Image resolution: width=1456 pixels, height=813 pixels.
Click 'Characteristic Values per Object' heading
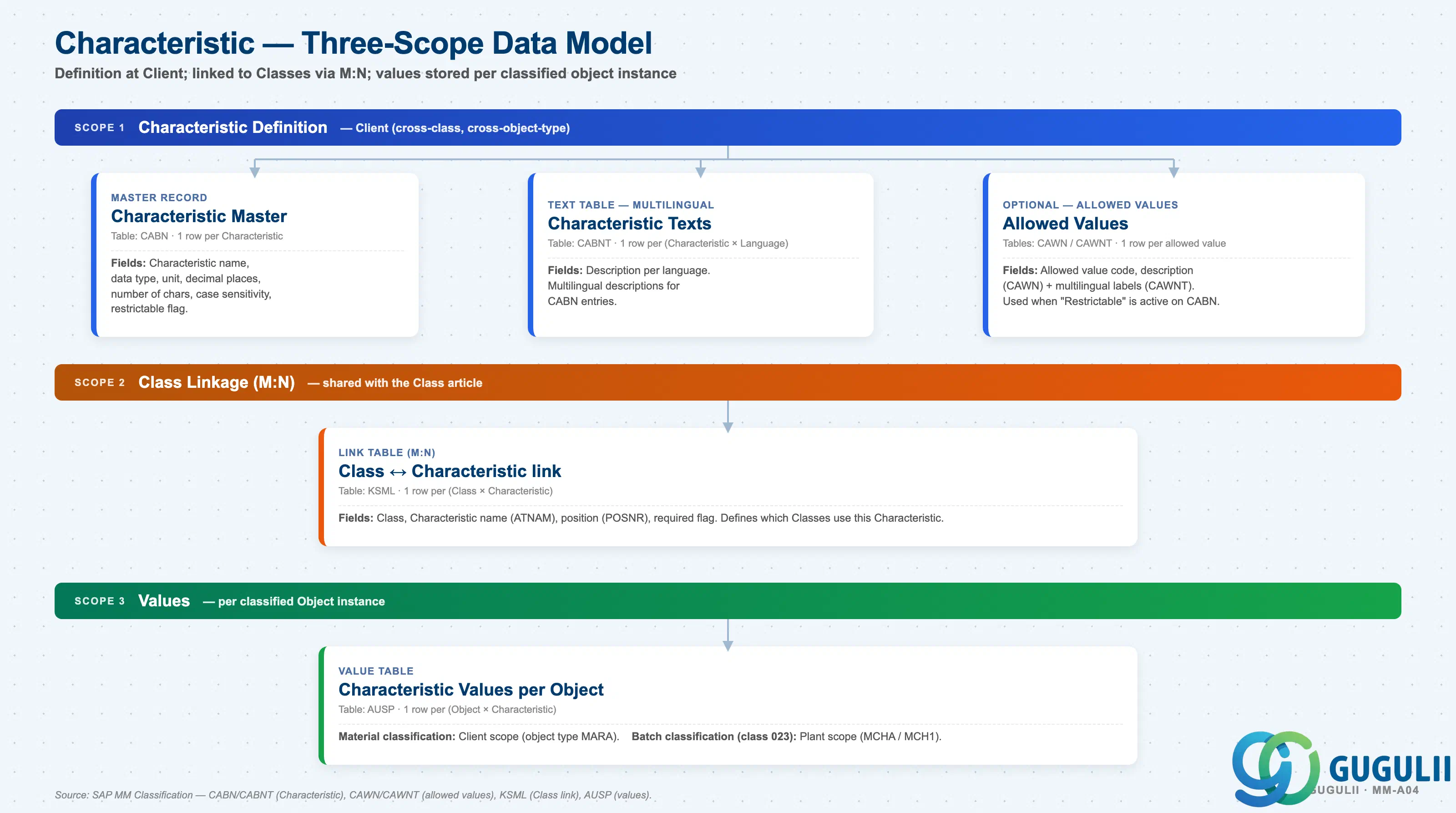tap(471, 689)
